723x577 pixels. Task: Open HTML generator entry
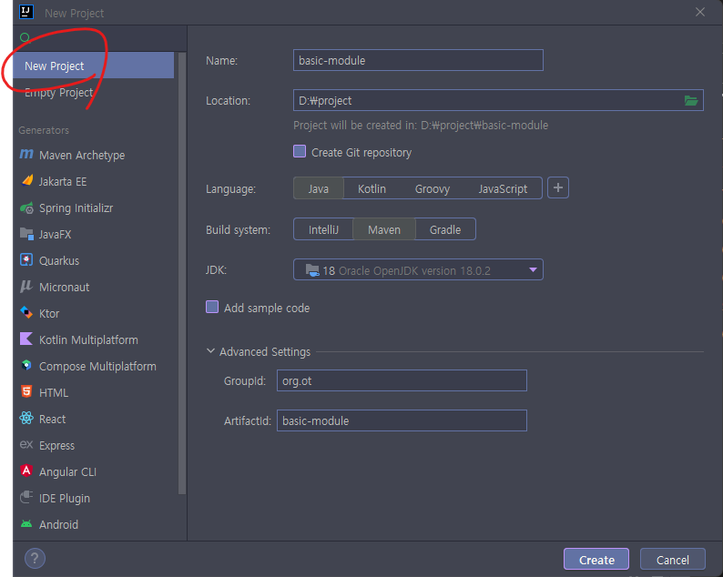tap(94, 393)
